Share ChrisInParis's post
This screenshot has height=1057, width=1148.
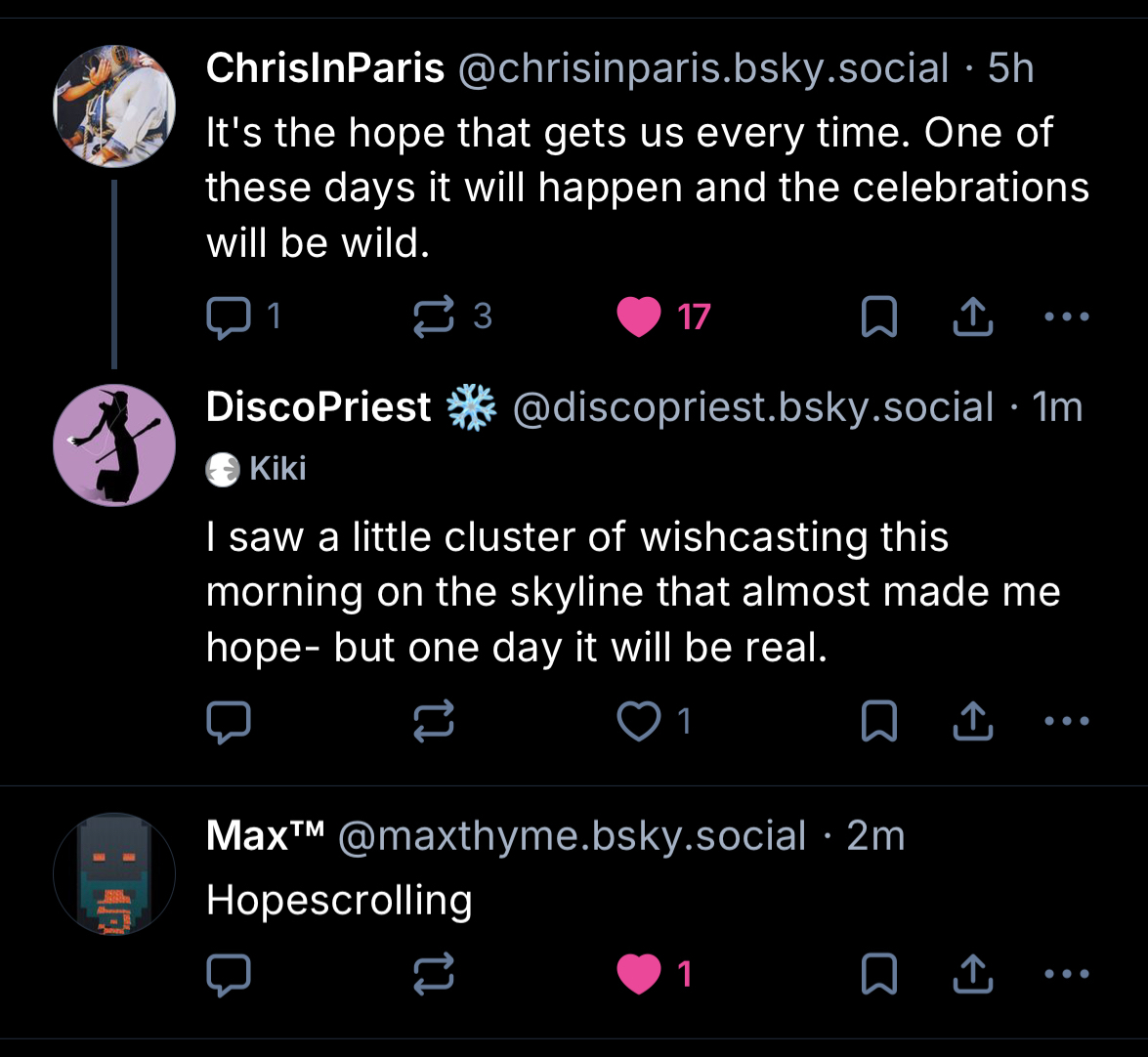coord(971,317)
